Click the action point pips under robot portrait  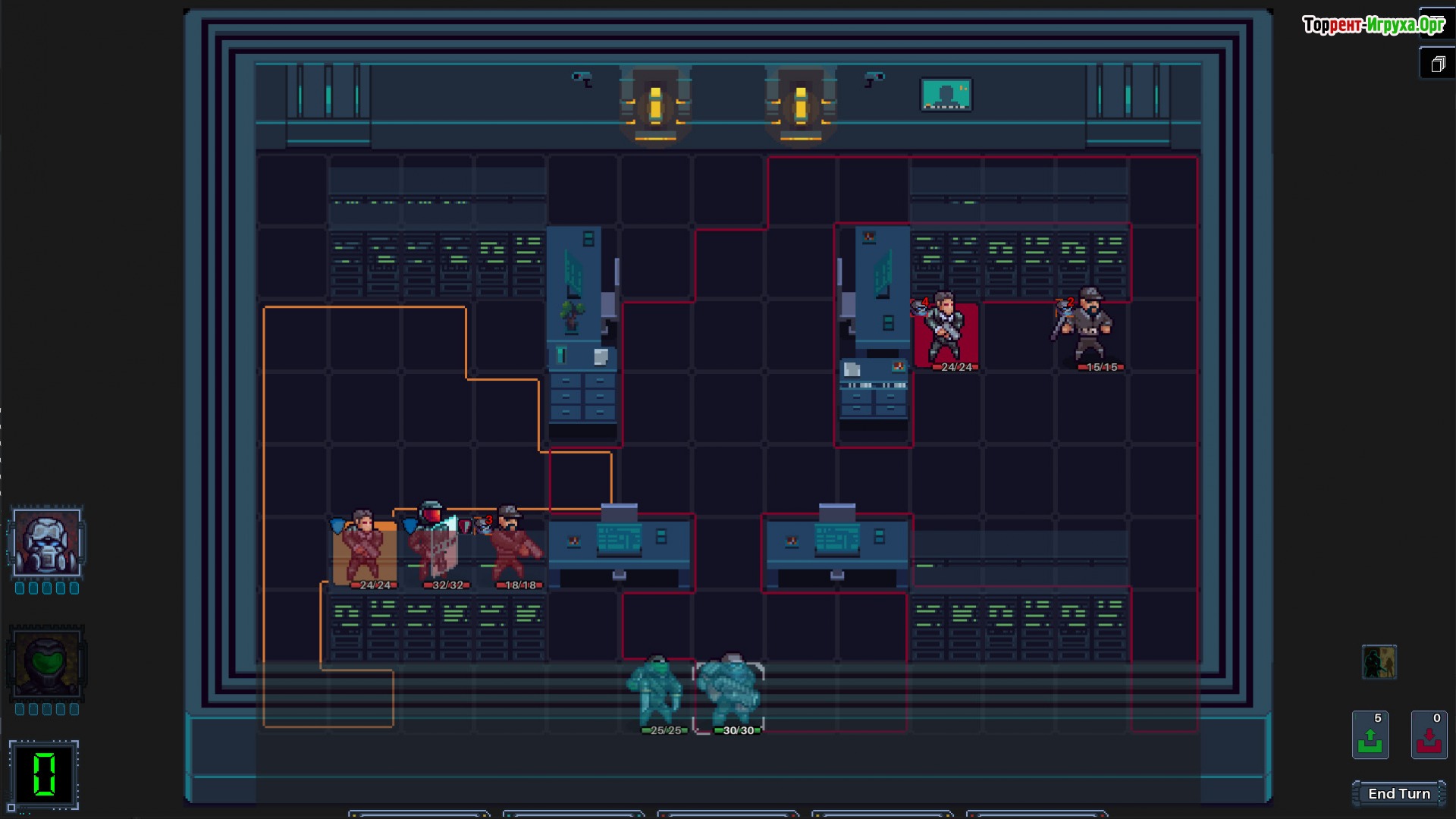coord(47,588)
